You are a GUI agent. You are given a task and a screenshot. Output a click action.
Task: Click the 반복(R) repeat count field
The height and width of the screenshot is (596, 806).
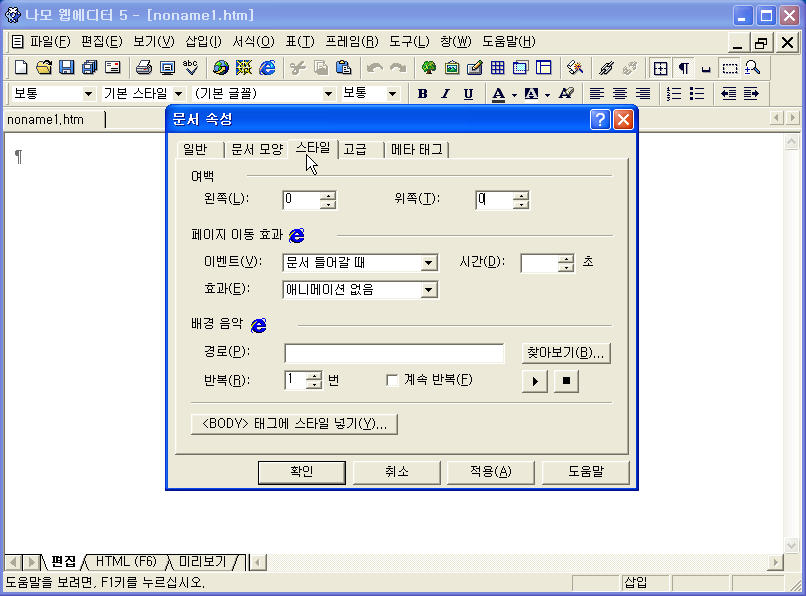pyautogui.click(x=296, y=381)
